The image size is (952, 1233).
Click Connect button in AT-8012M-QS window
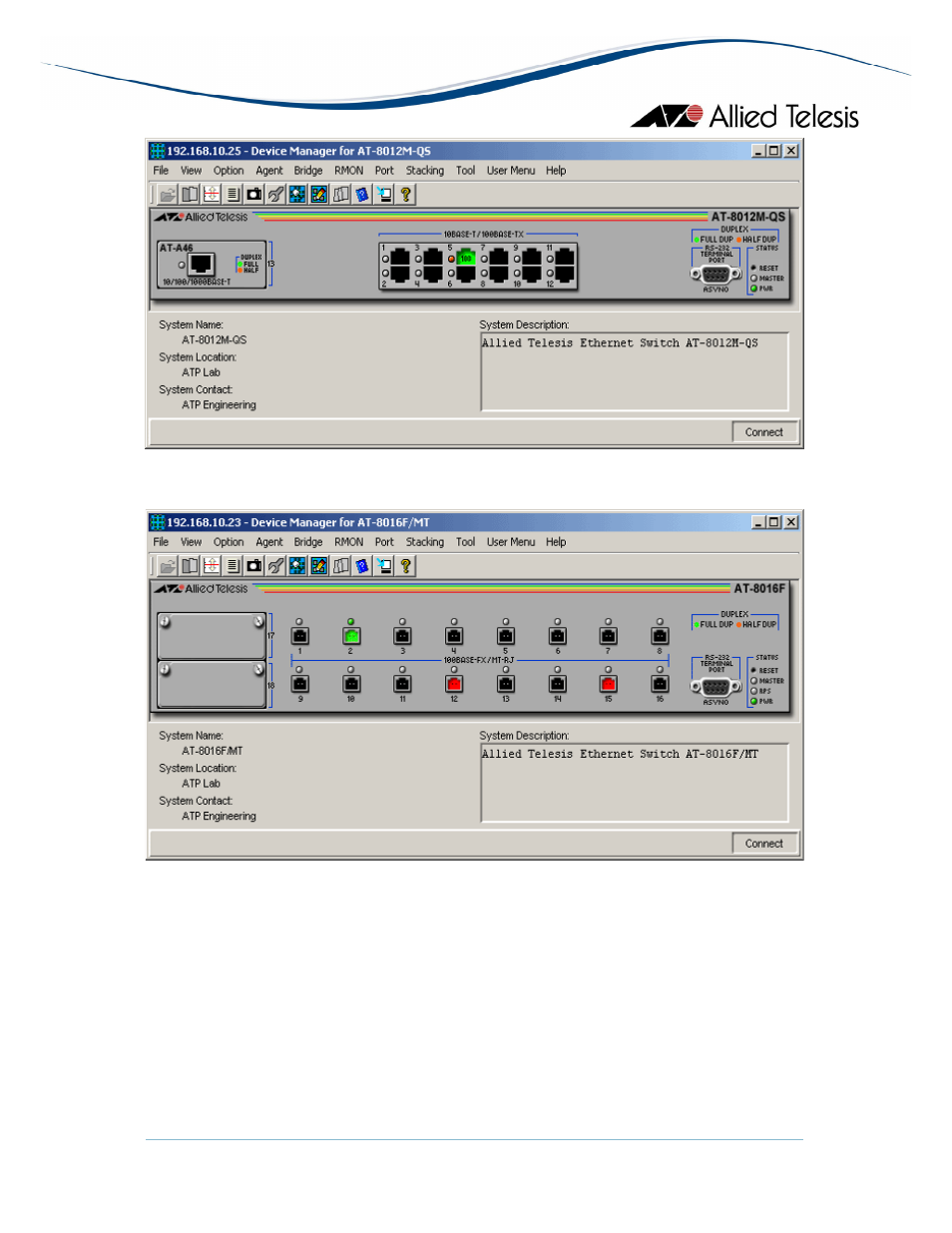click(x=764, y=432)
